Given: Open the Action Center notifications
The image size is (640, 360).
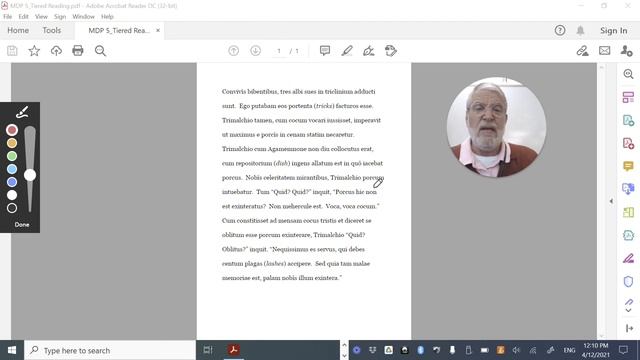Looking at the screenshot, I should click(623, 350).
